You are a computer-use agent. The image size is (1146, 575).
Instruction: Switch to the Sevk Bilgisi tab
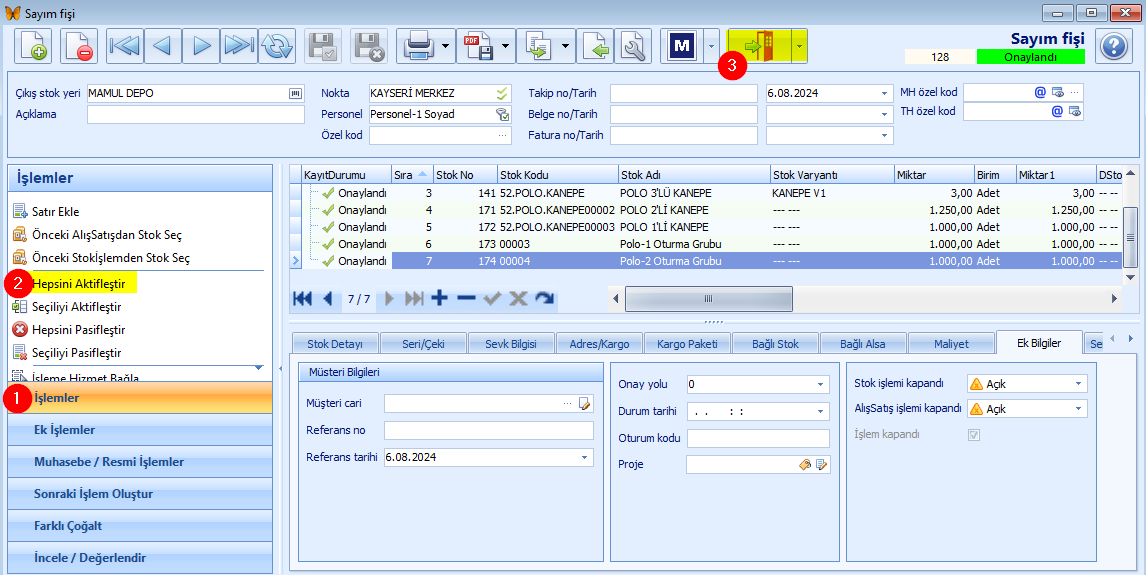(x=511, y=343)
